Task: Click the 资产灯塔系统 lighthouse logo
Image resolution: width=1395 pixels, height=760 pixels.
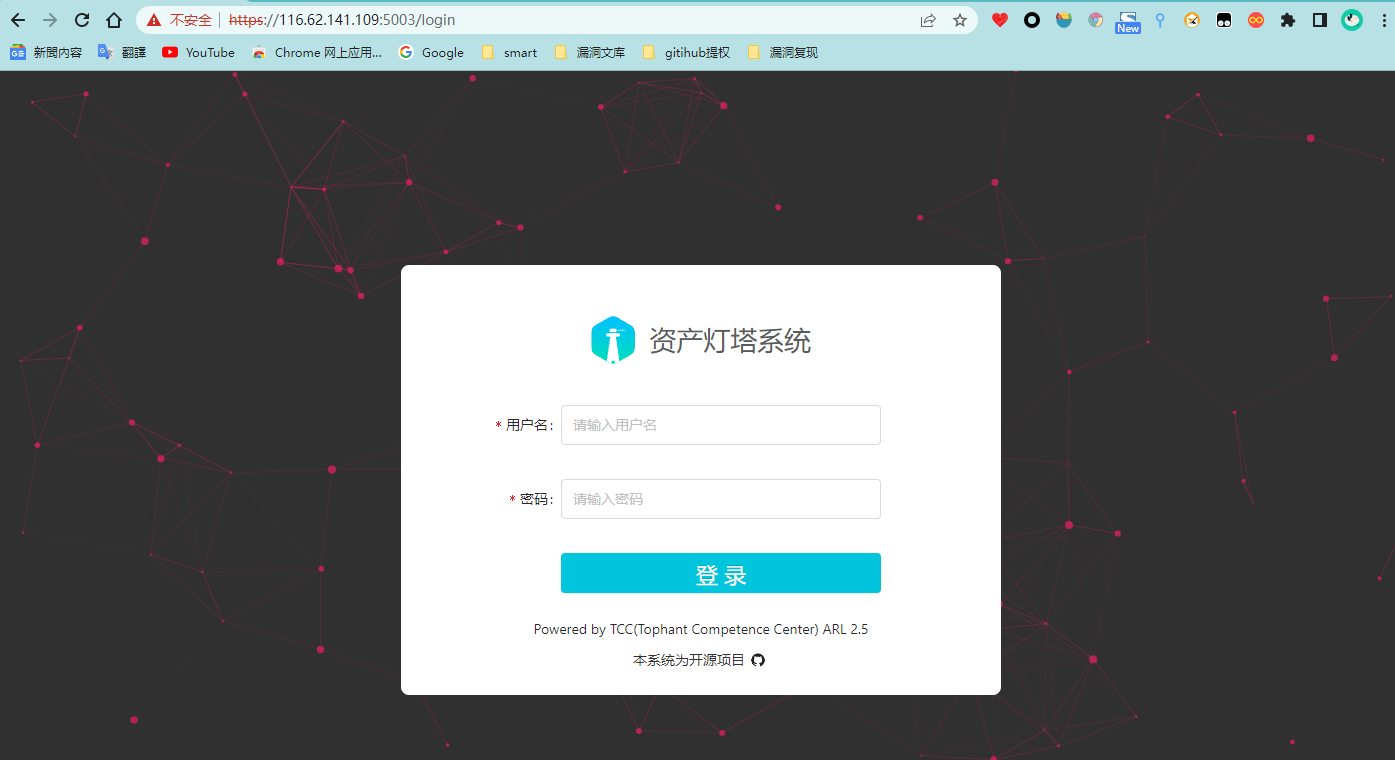Action: click(613, 340)
